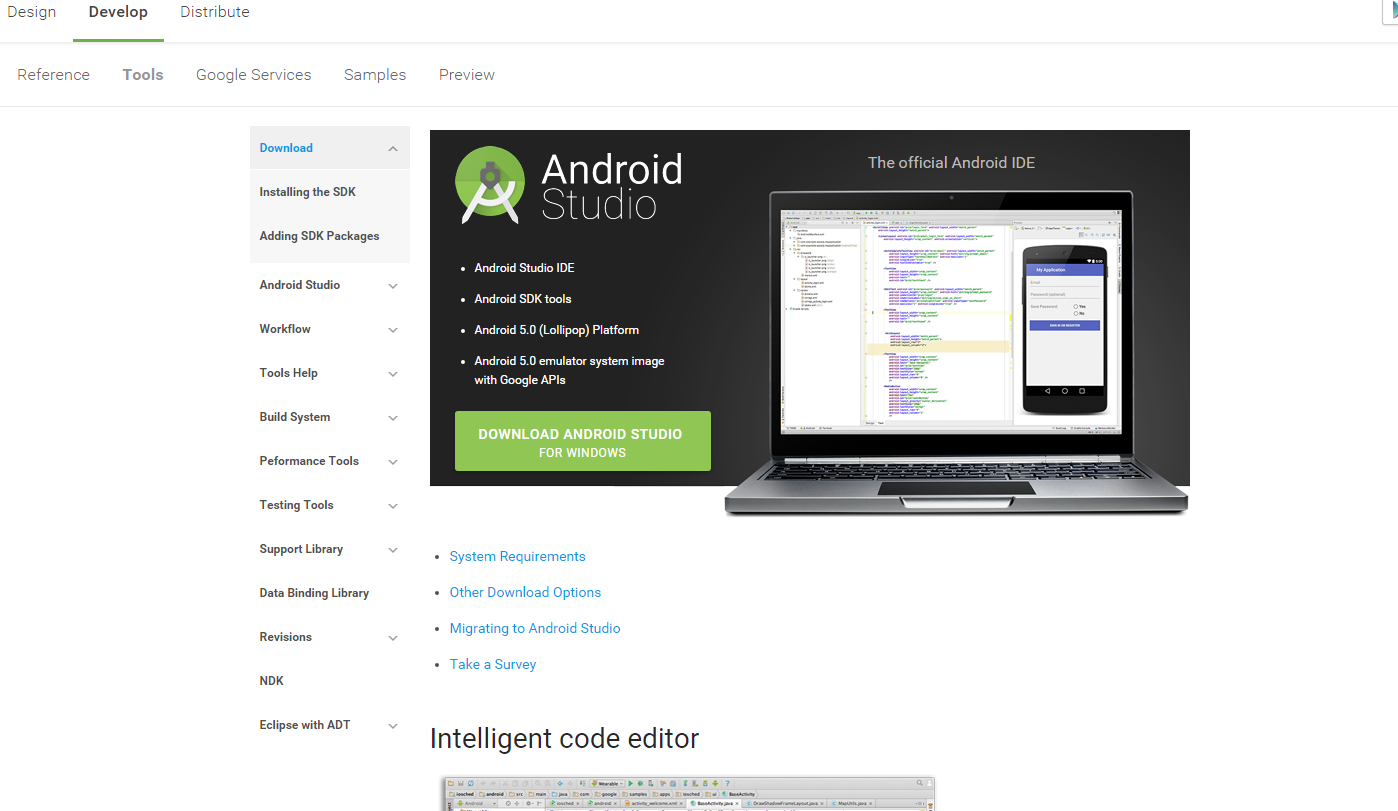Click 'The official Android IDE' text
The width and height of the screenshot is (1398, 811).
(x=951, y=162)
